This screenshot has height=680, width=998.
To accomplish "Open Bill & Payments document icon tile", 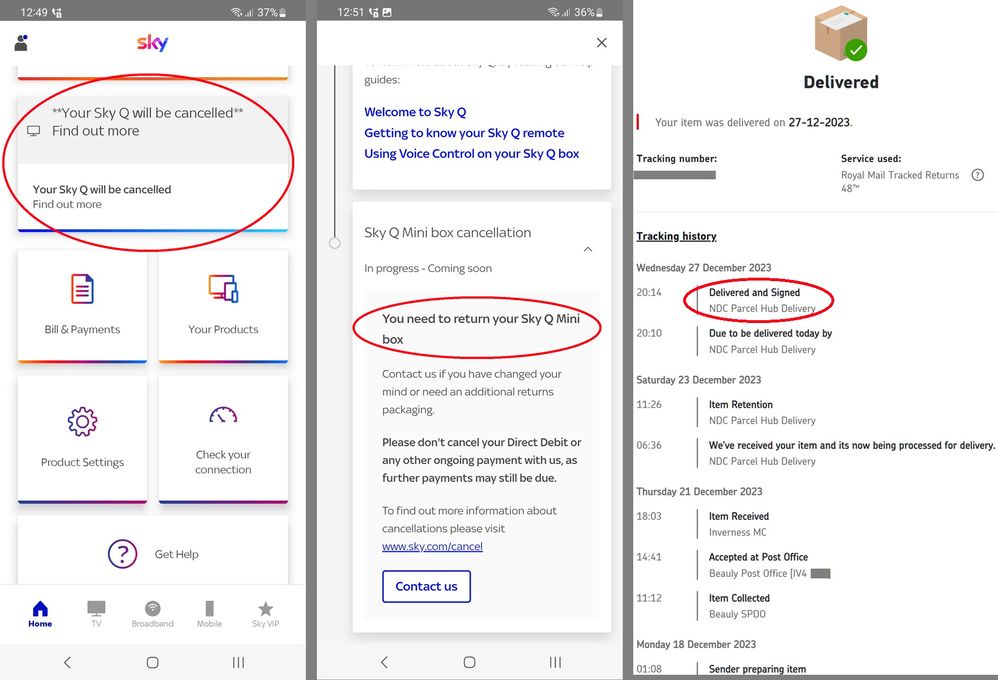I will [82, 306].
